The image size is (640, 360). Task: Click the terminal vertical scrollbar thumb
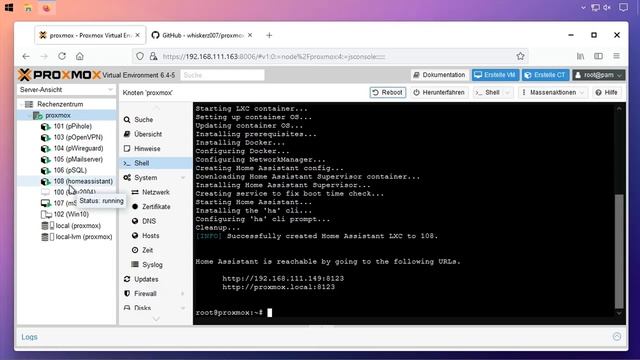(619, 251)
